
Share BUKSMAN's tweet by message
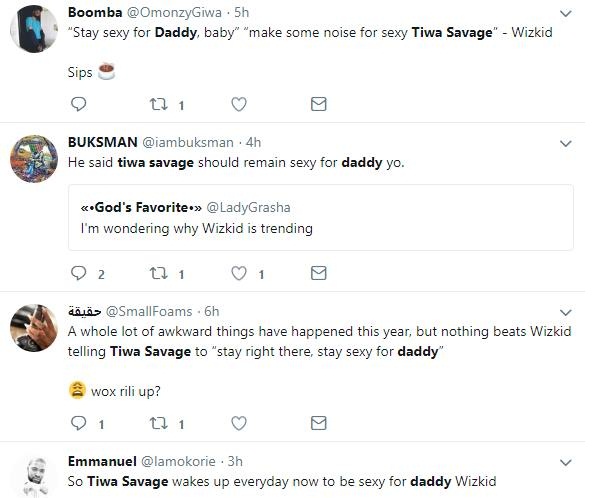point(318,273)
